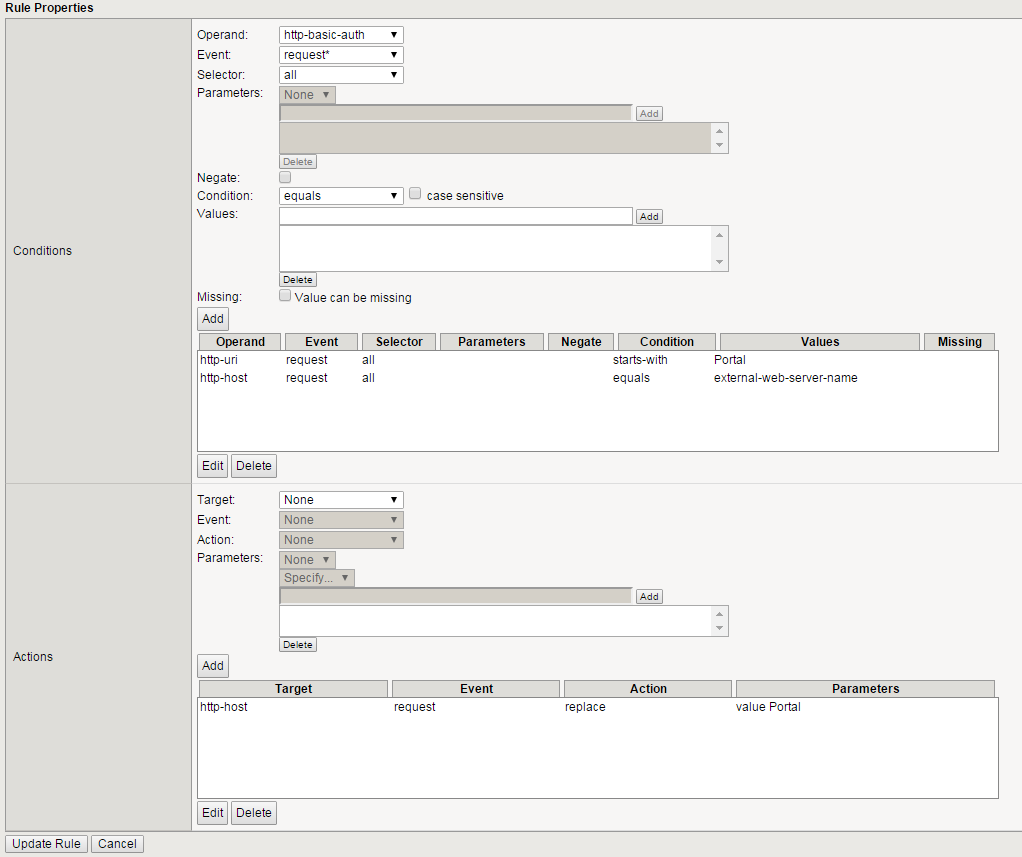Click Add below the Missing row
Image resolution: width=1022 pixels, height=857 pixels.
pyautogui.click(x=212, y=318)
